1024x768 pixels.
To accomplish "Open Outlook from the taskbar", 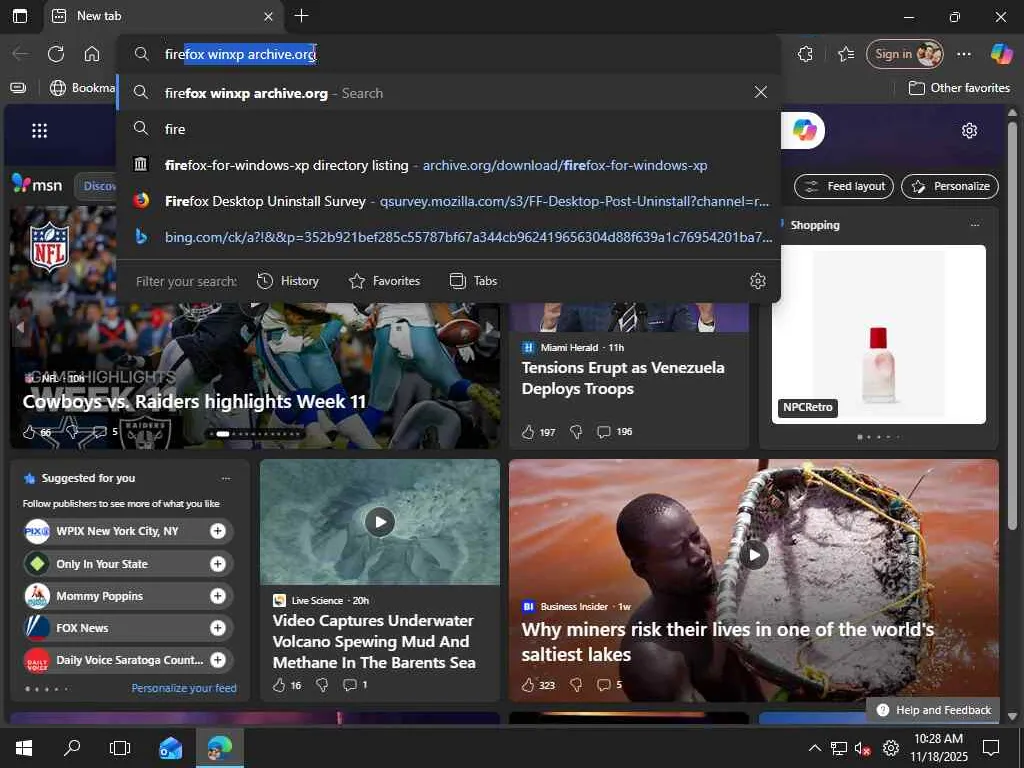I will coord(170,748).
